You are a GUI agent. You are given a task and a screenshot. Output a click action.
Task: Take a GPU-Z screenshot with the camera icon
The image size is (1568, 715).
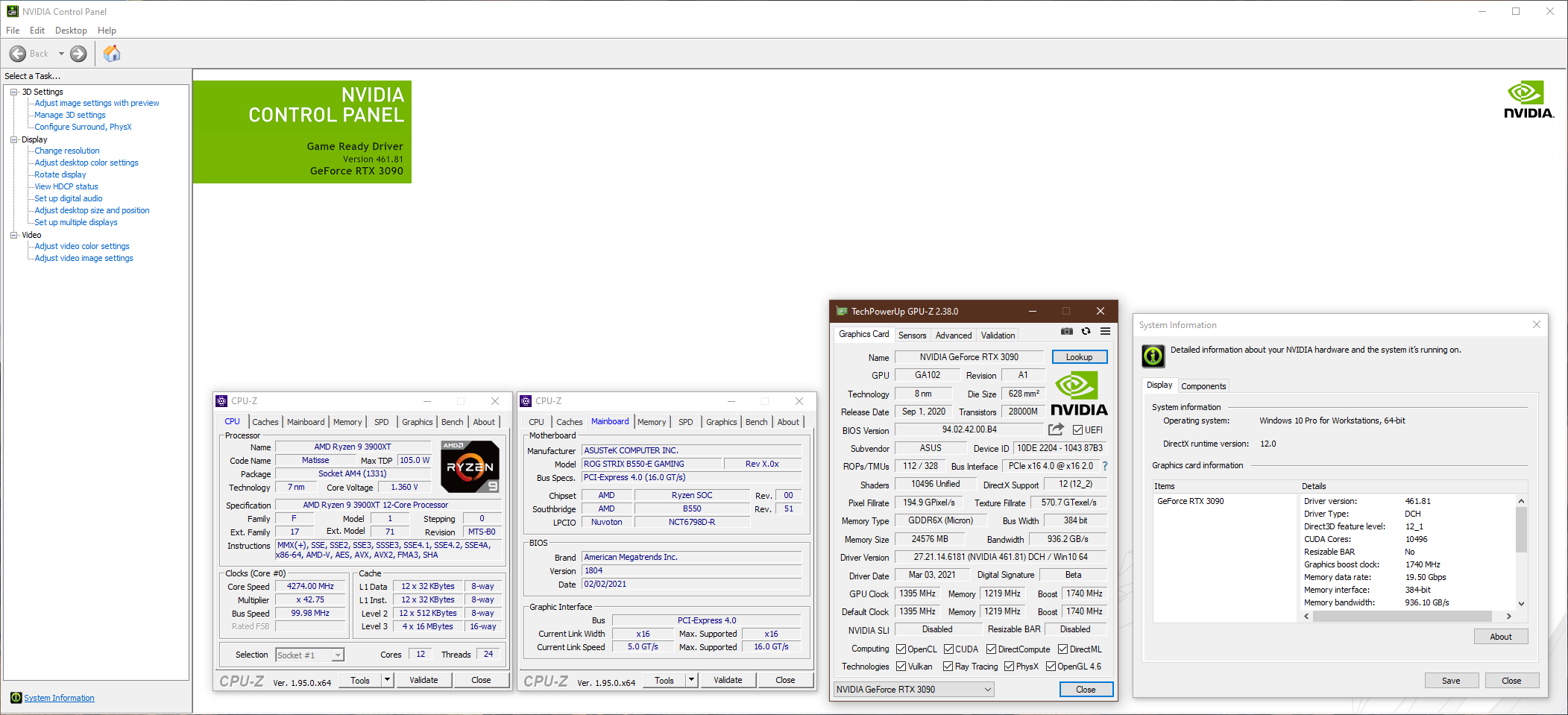point(1067,332)
